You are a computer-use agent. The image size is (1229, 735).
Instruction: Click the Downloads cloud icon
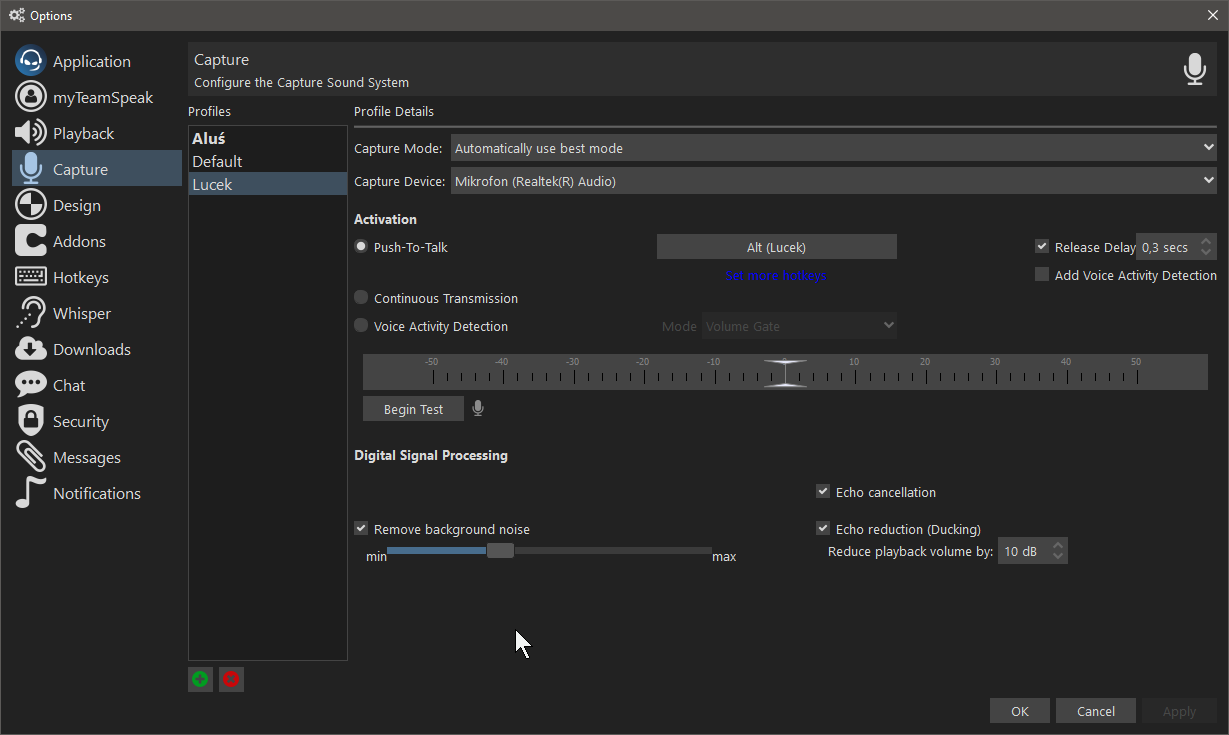[x=31, y=349]
